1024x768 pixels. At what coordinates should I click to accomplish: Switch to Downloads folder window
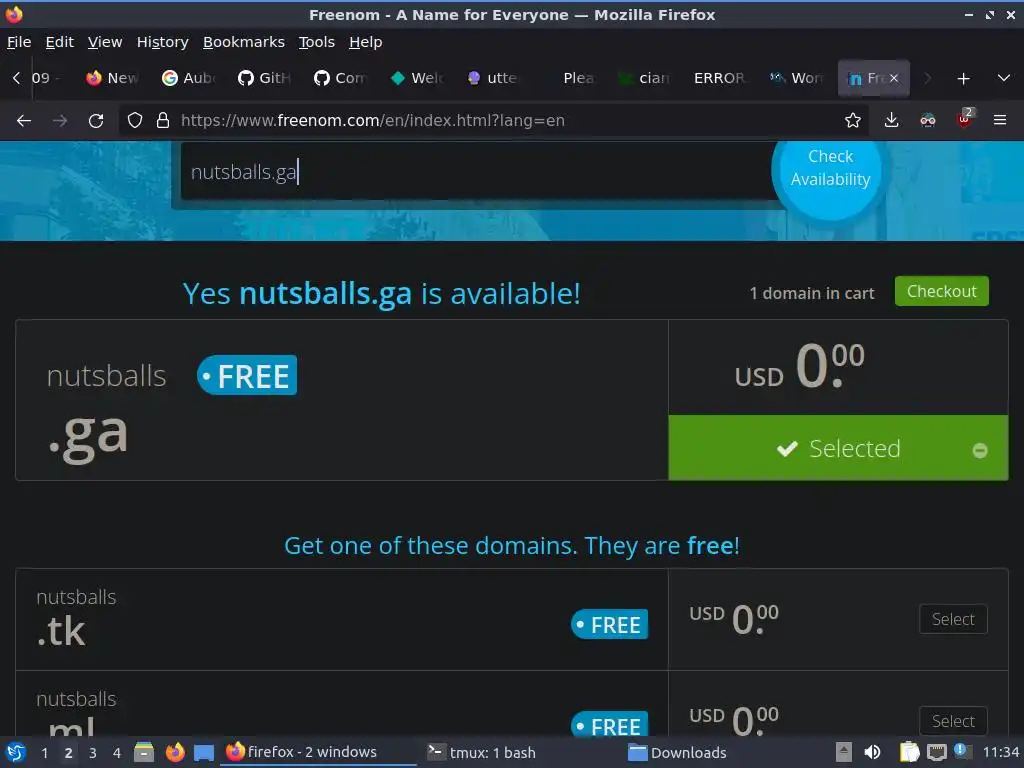coord(677,752)
